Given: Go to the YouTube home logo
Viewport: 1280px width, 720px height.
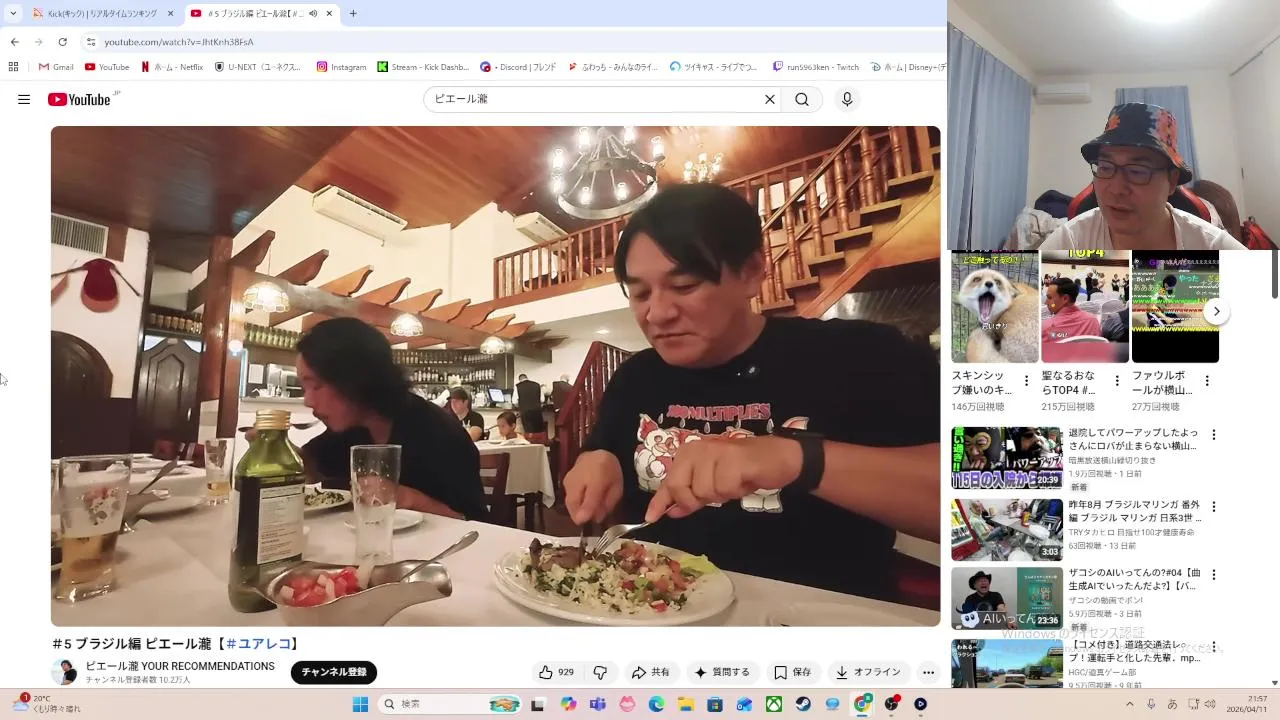Looking at the screenshot, I should [x=79, y=99].
